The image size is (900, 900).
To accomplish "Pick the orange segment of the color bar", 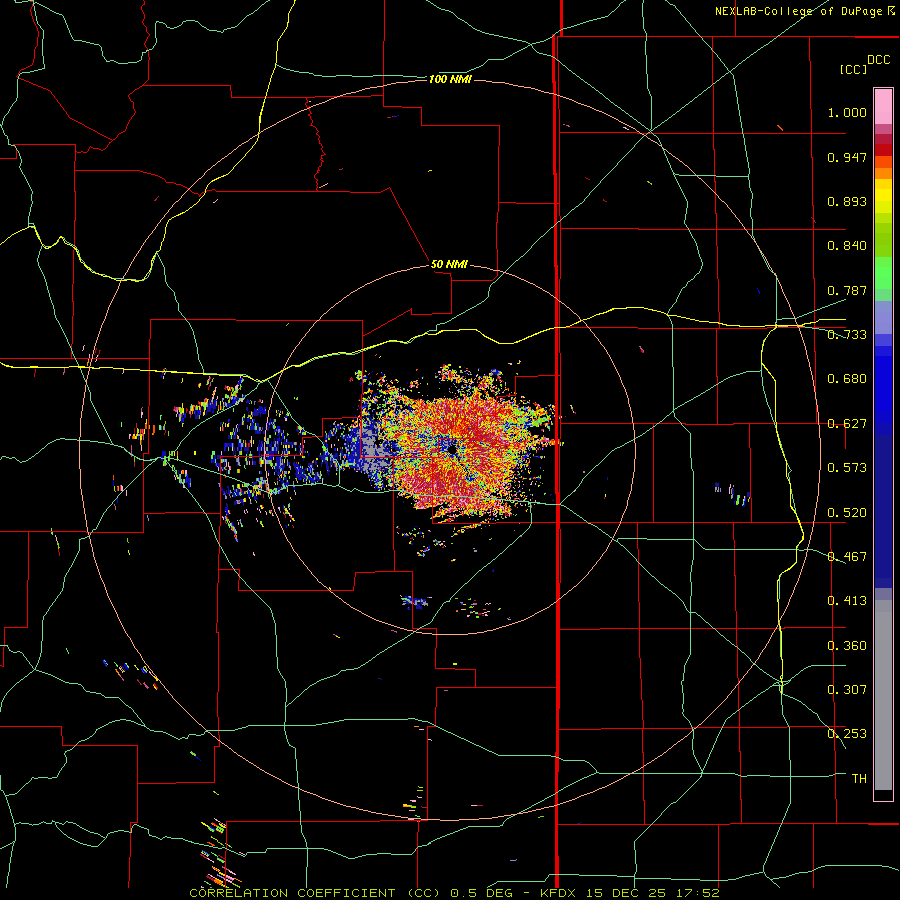I will 883,173.
